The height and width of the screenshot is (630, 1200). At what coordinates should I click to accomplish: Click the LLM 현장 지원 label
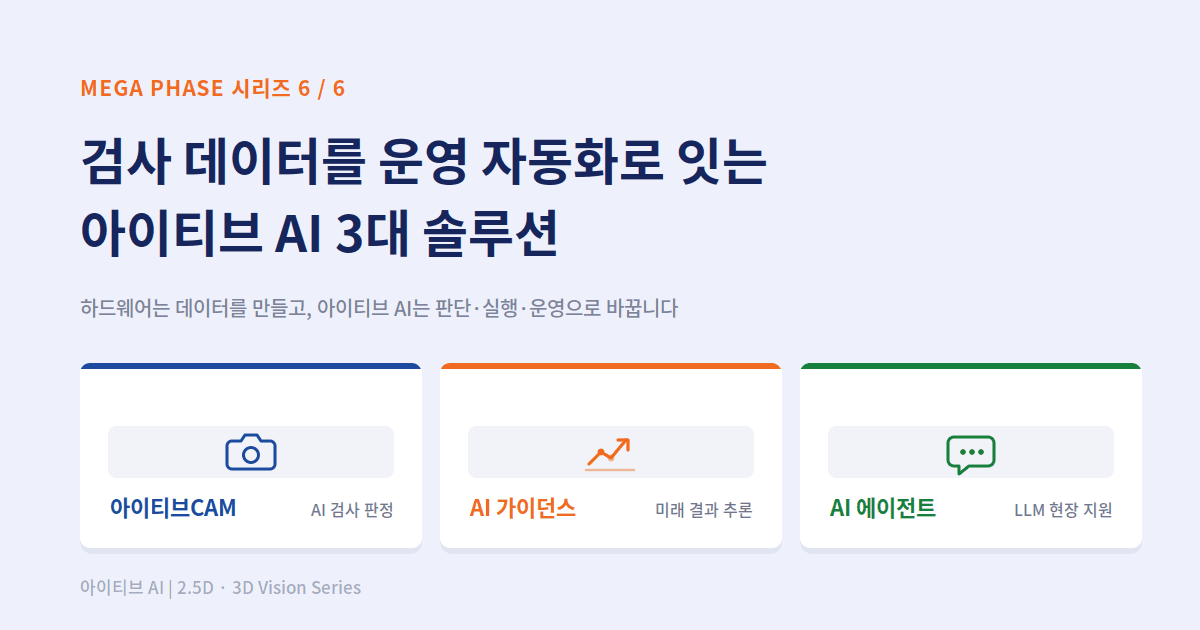pos(1063,510)
